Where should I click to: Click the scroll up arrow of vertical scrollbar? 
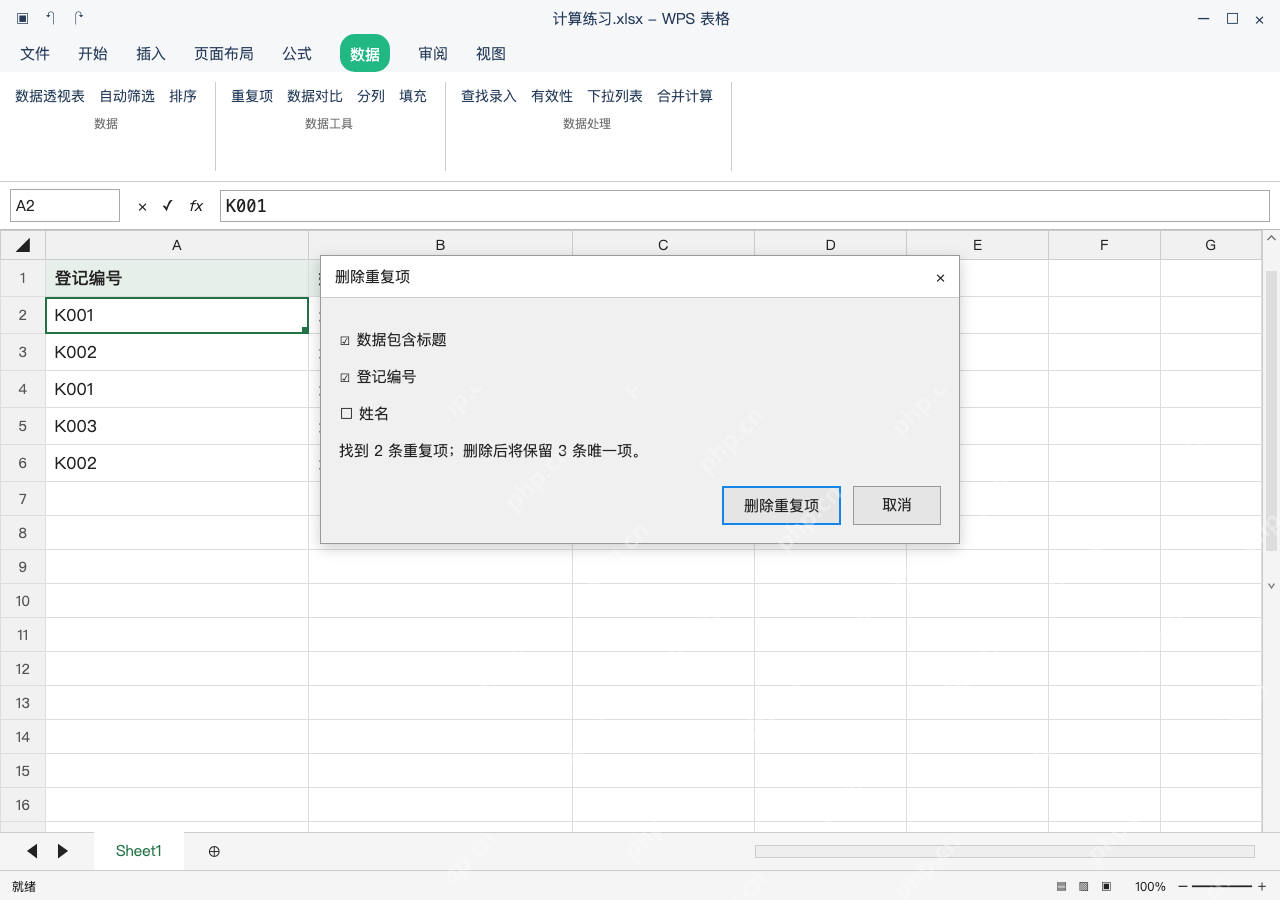(x=1271, y=238)
